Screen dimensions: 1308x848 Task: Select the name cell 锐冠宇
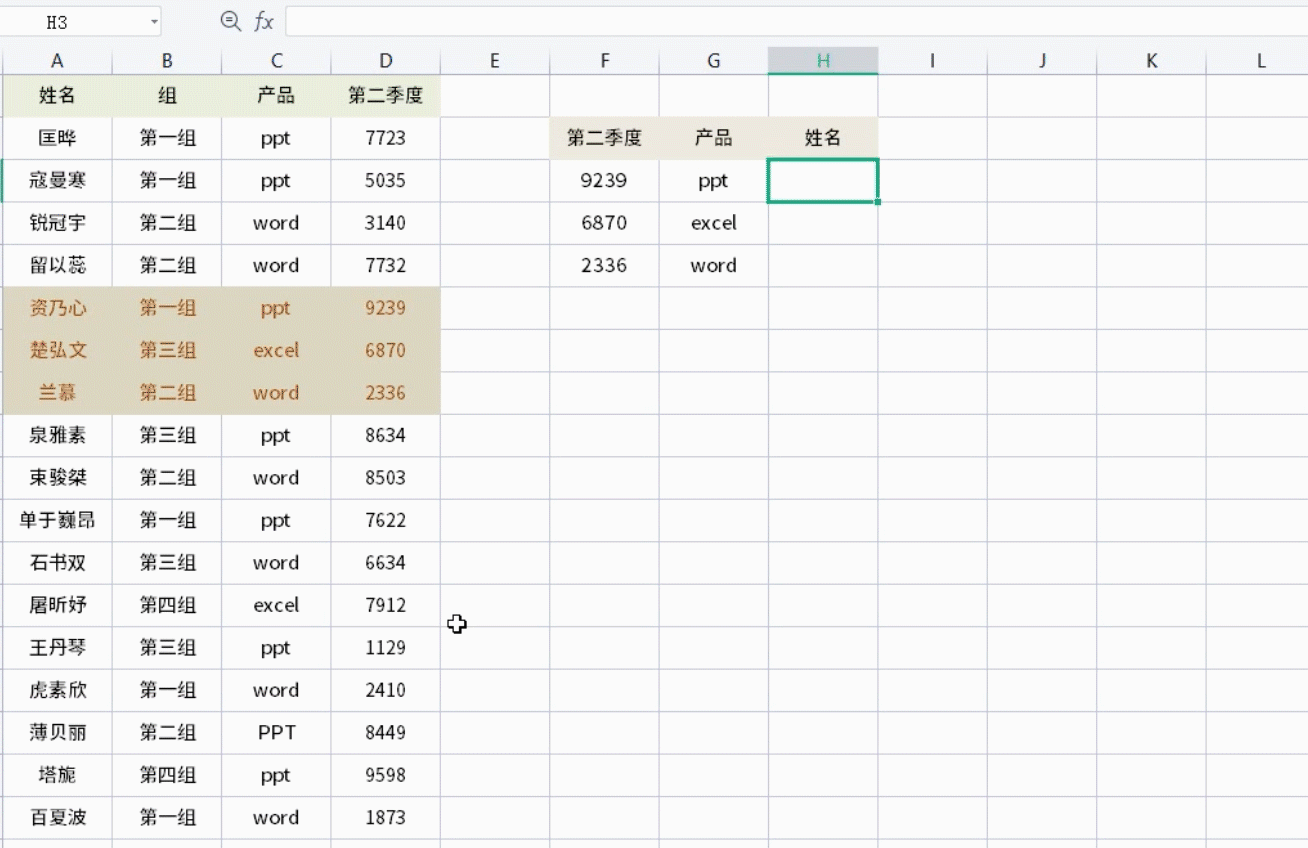pyautogui.click(x=57, y=223)
